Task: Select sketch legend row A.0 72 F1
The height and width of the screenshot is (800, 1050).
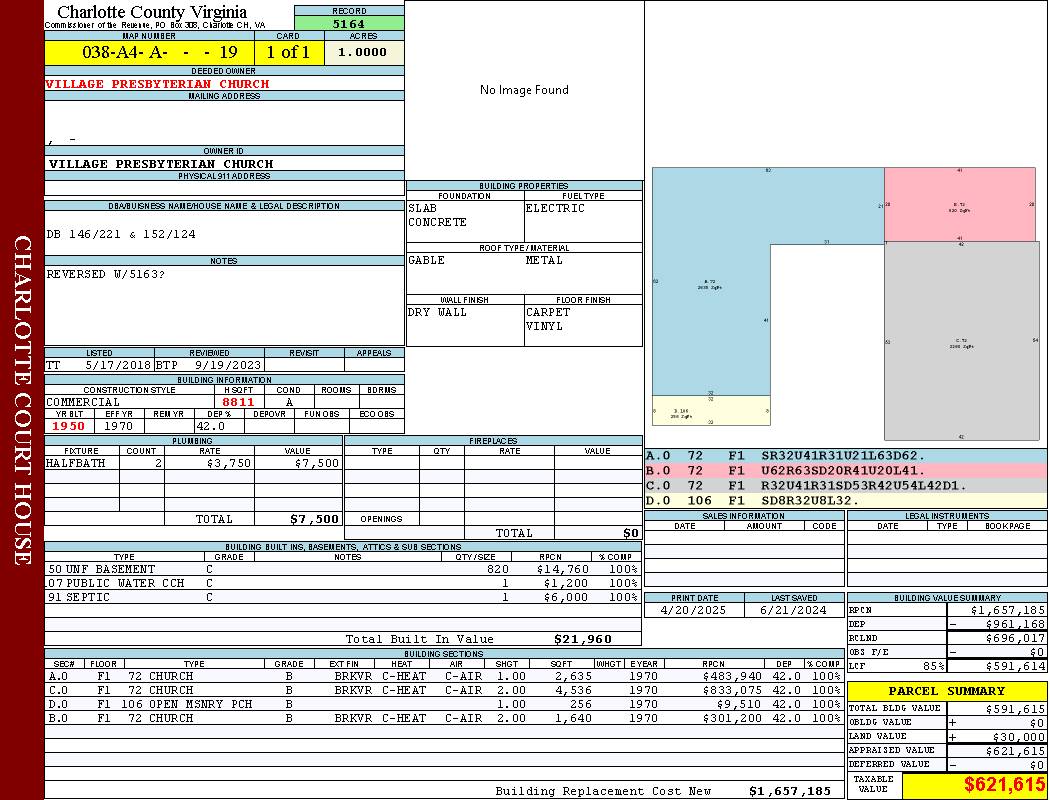Action: pyautogui.click(x=846, y=456)
